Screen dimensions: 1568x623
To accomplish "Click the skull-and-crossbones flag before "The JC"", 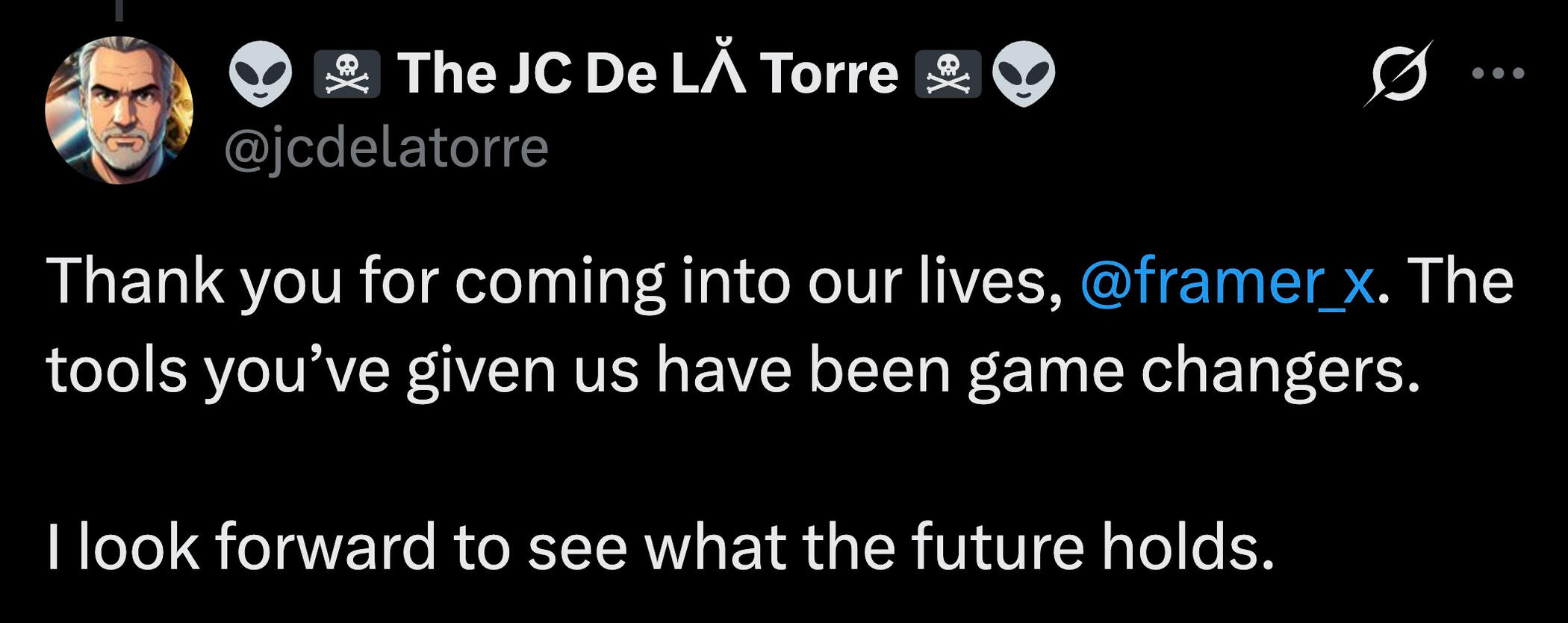I will click(x=346, y=73).
